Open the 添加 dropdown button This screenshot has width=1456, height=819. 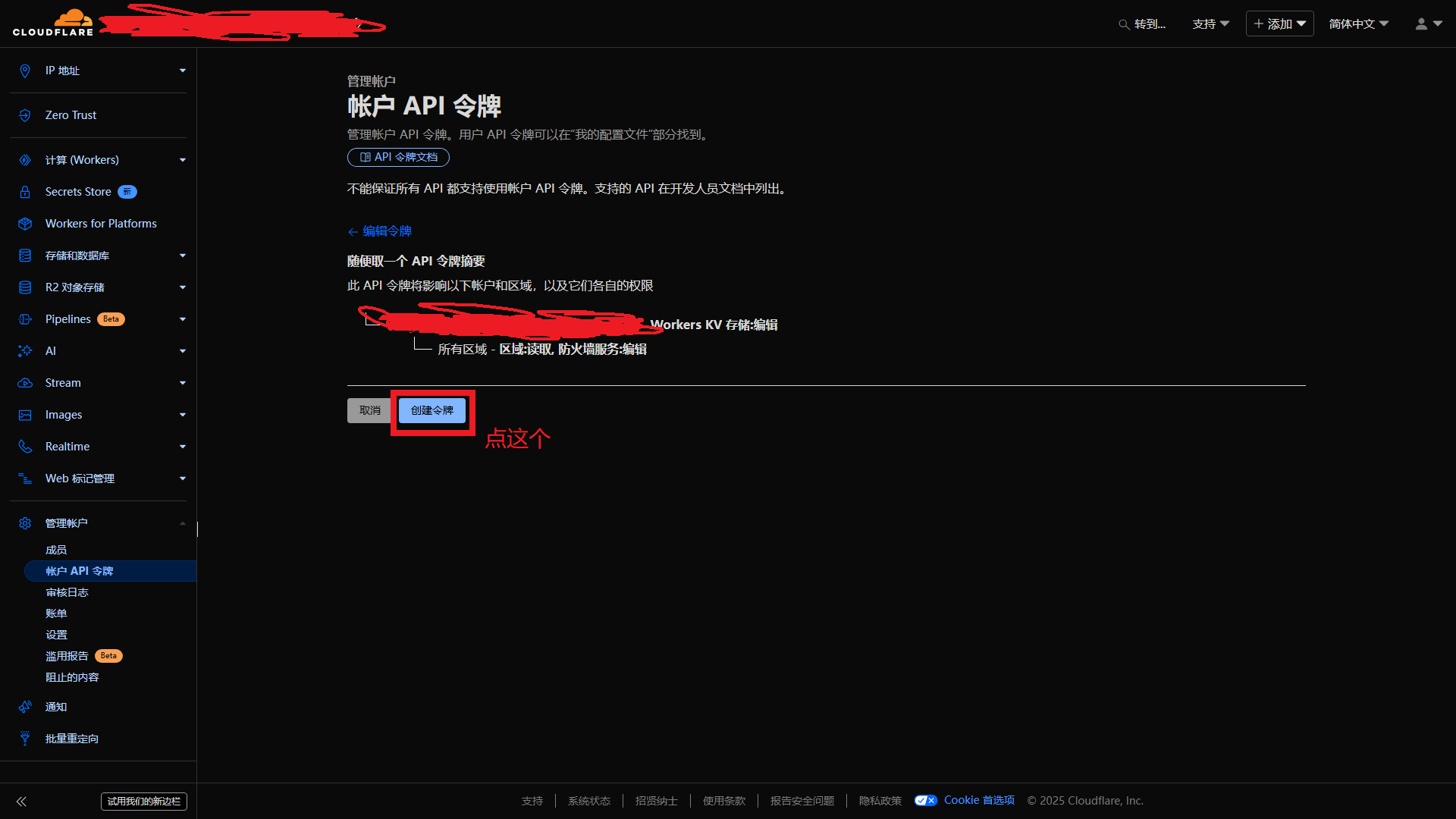click(x=1279, y=24)
